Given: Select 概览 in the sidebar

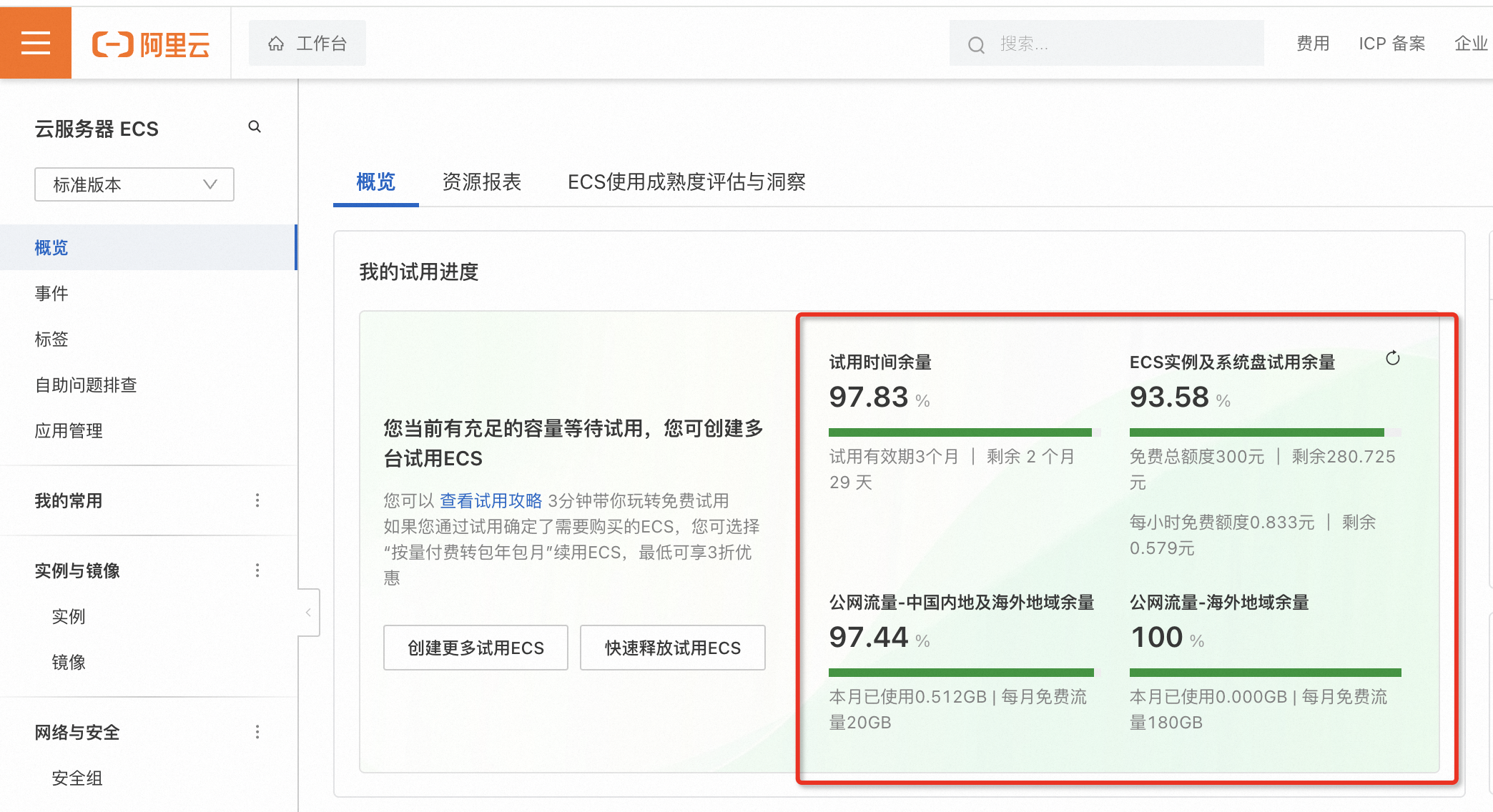Looking at the screenshot, I should coord(148,247).
